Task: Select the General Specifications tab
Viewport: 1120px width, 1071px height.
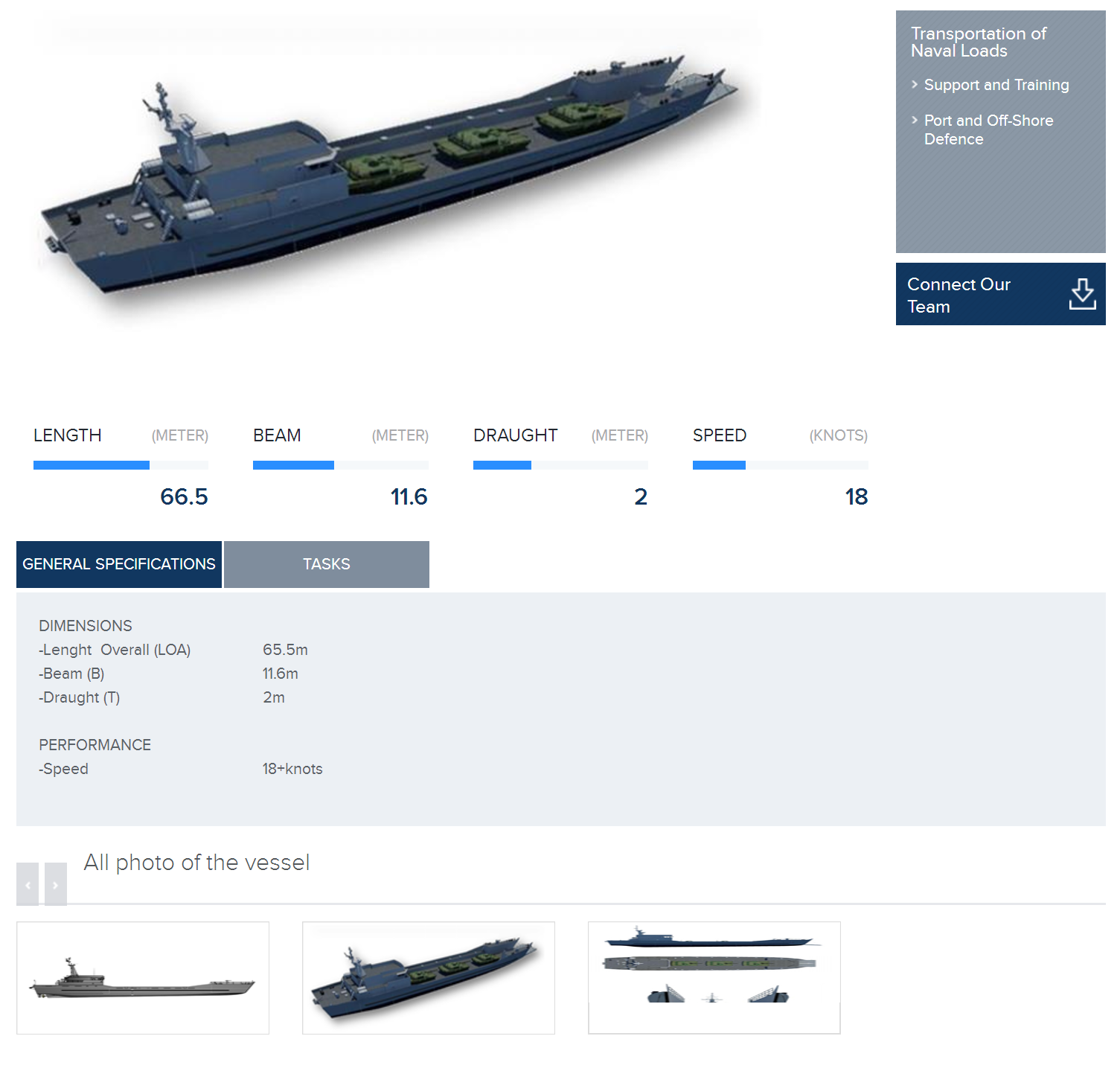Action: 119,564
